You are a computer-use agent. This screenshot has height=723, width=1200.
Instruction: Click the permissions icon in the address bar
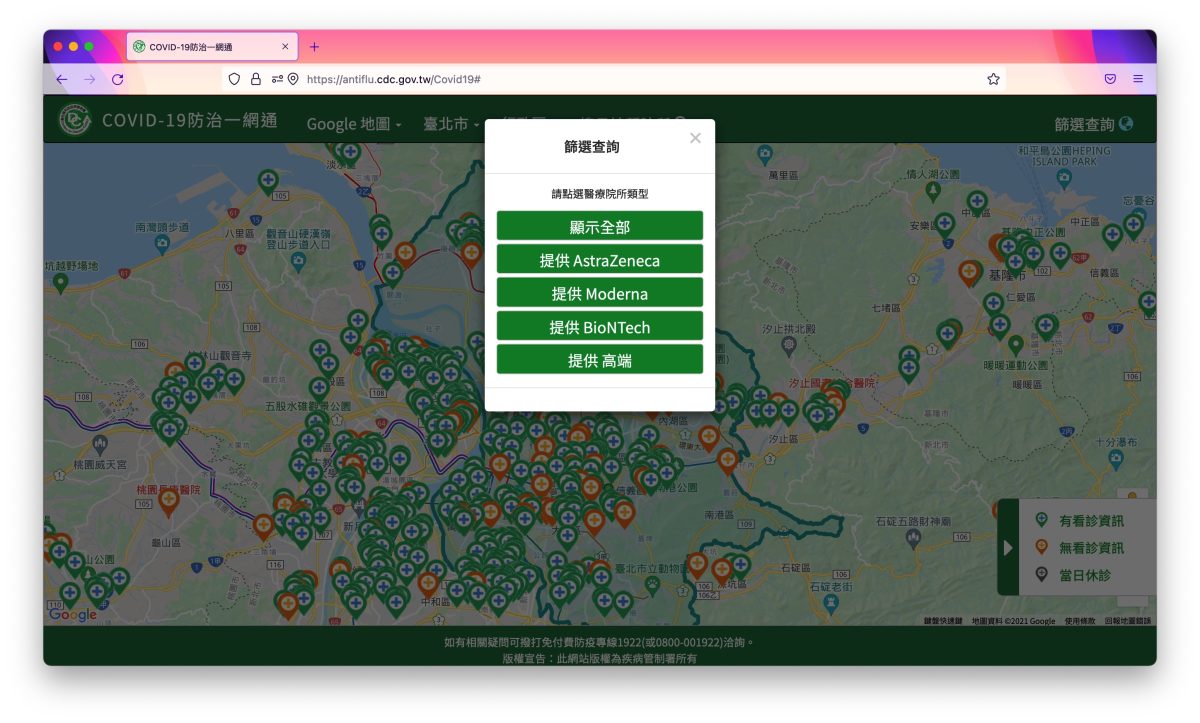pos(275,79)
